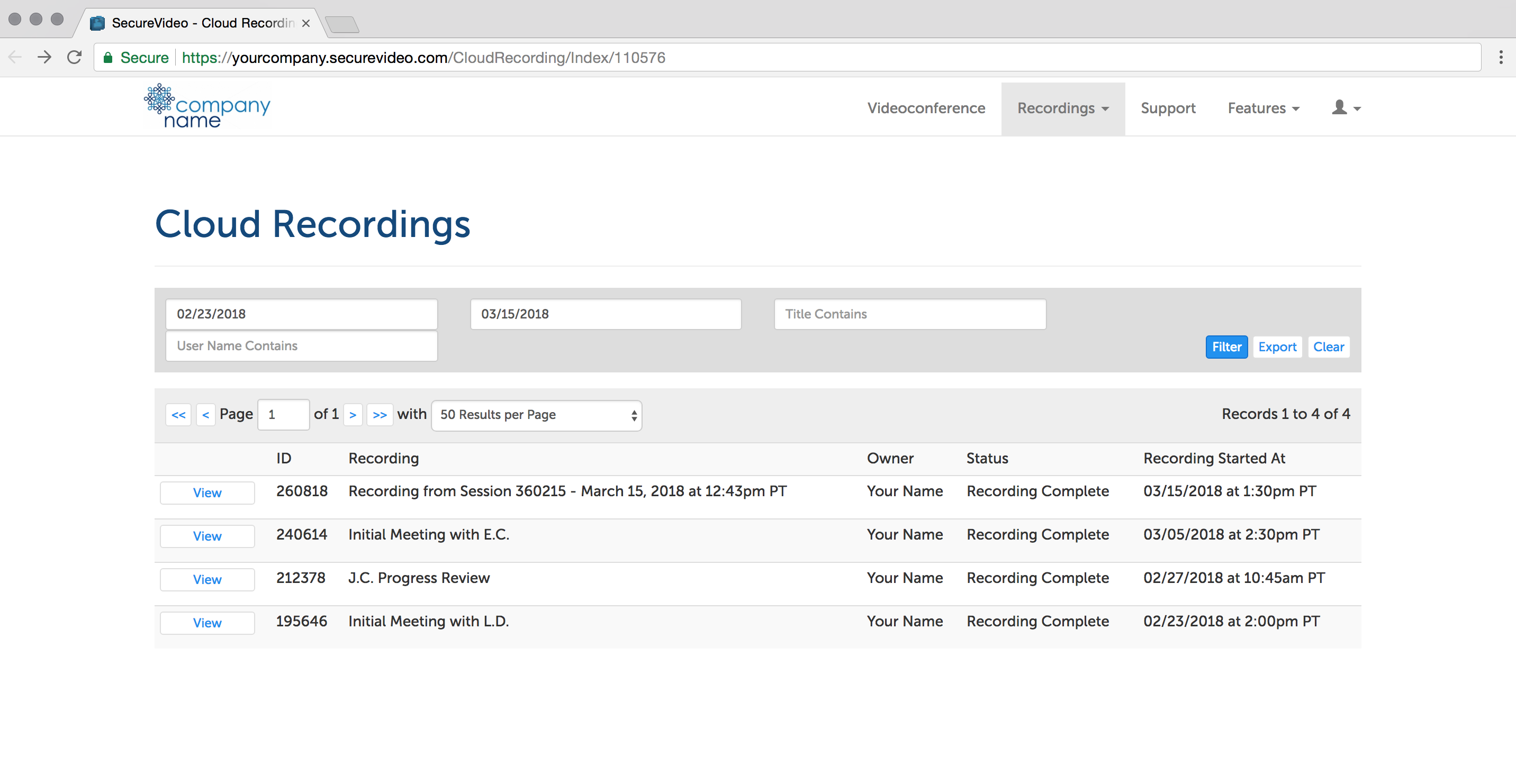The height and width of the screenshot is (784, 1516).
Task: Reload the page with refresh icon
Action: coord(74,57)
